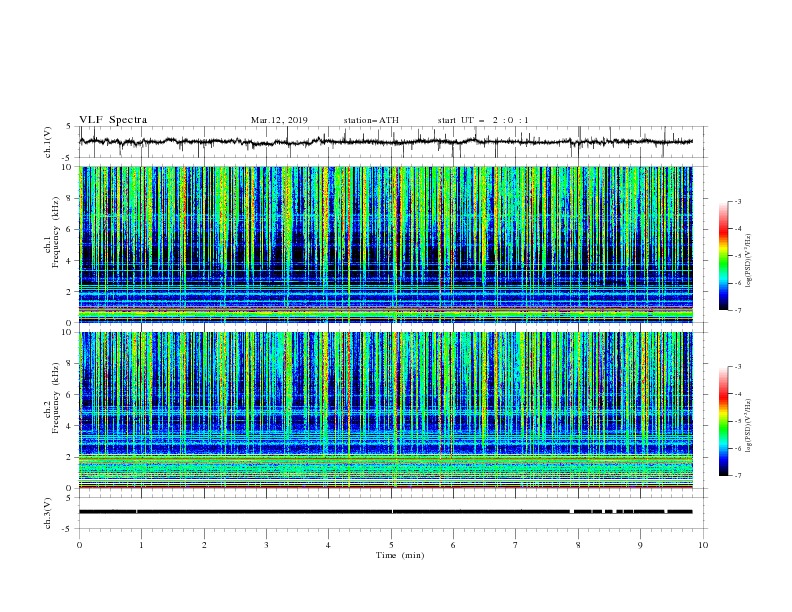The width and height of the screenshot is (792, 612).
Task: Click the 'station=ATH' label
Action: coord(371,120)
